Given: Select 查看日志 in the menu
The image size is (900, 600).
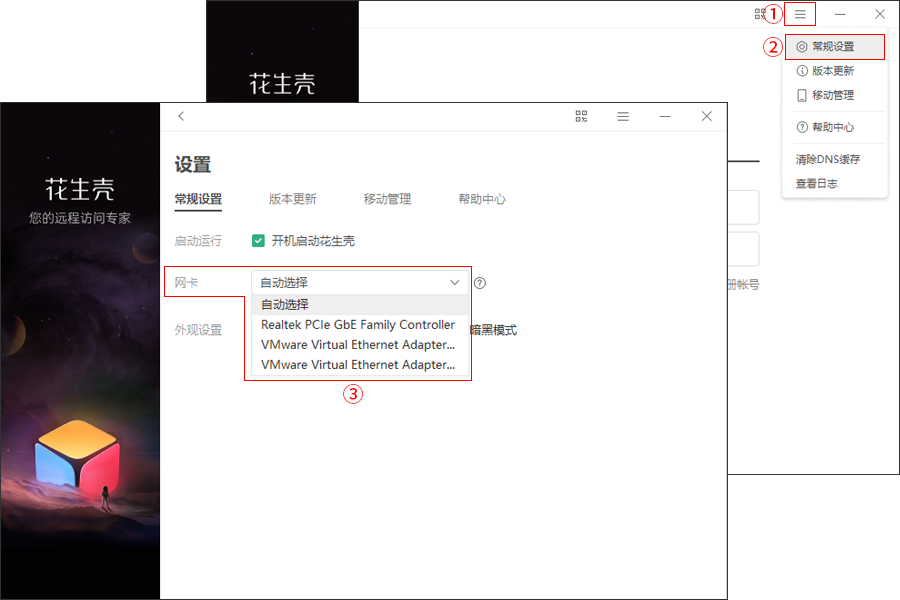Looking at the screenshot, I should pyautogui.click(x=816, y=184).
